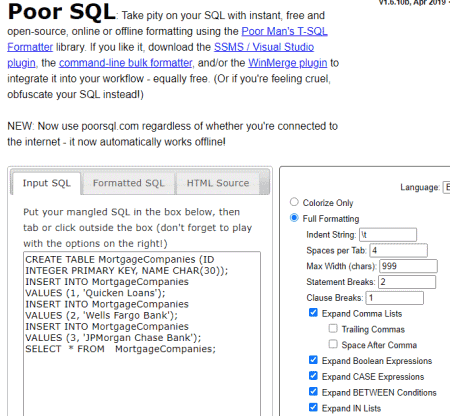450x416 pixels.
Task: Open the Poor Man's T-SQL Formatter link
Action: coord(284,31)
